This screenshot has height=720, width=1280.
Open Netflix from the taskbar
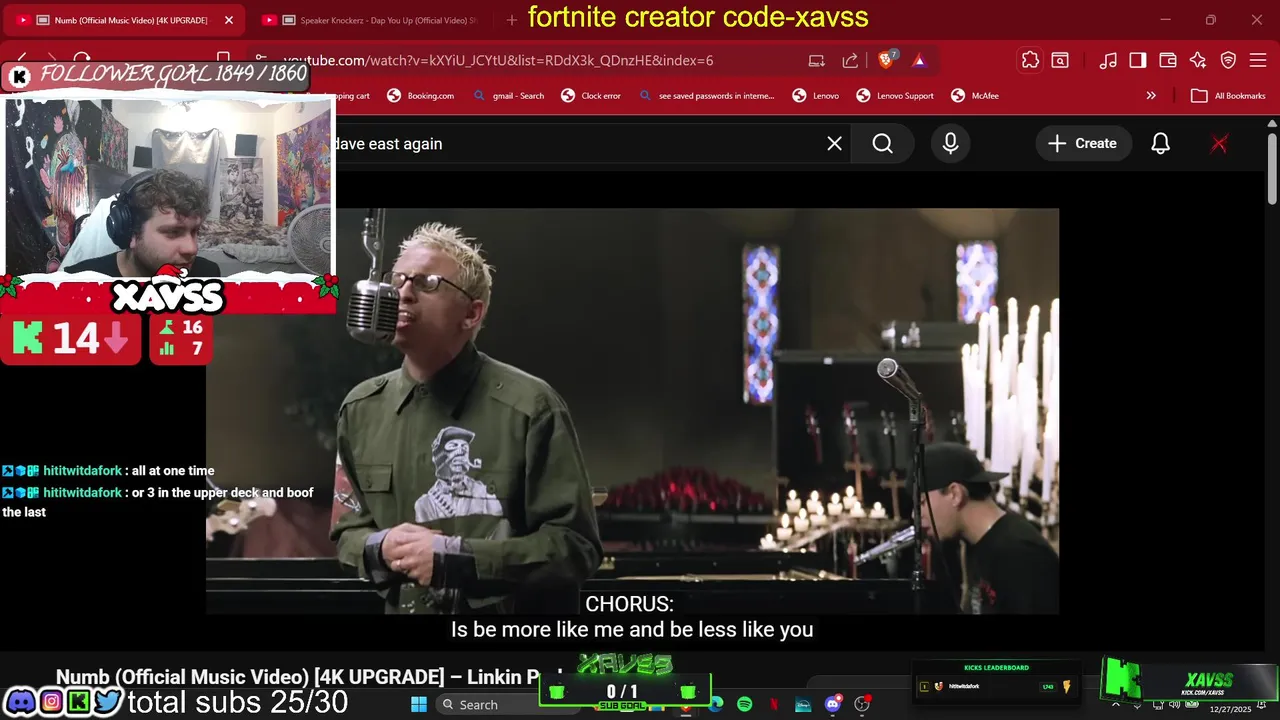774,704
